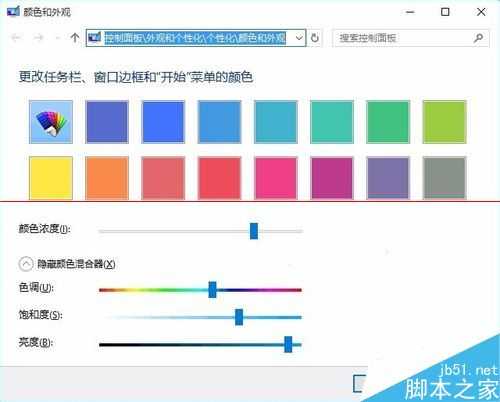Click the saturation slider thumb

239,317
